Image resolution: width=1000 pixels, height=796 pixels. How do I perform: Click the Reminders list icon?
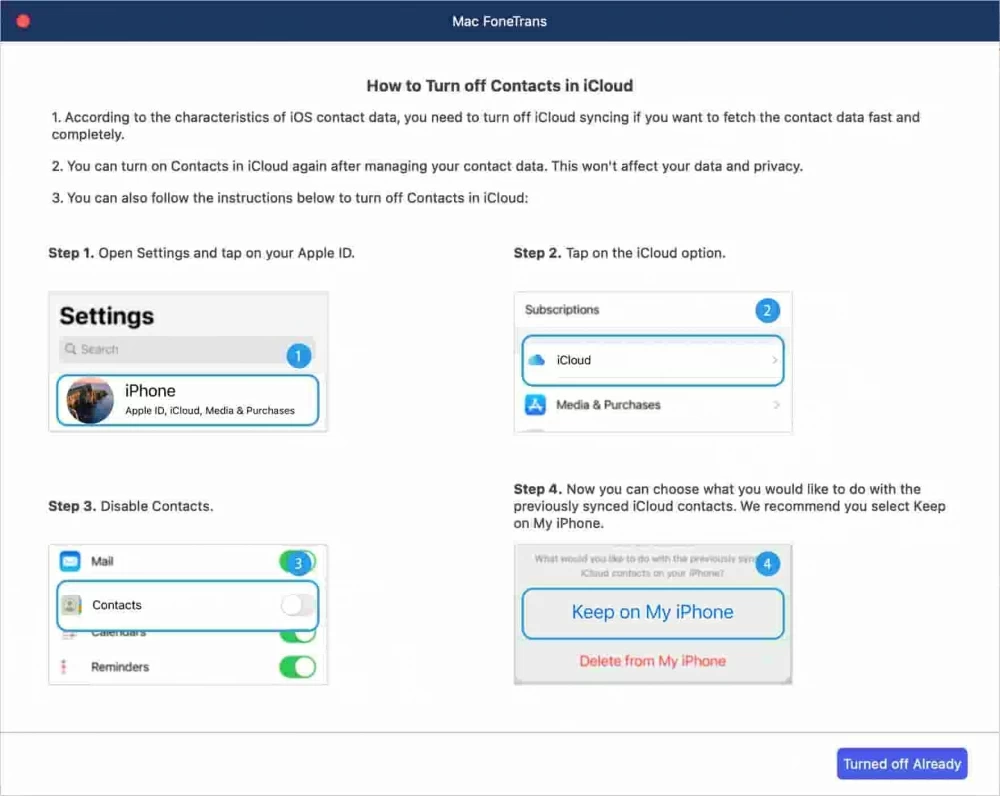[66, 667]
